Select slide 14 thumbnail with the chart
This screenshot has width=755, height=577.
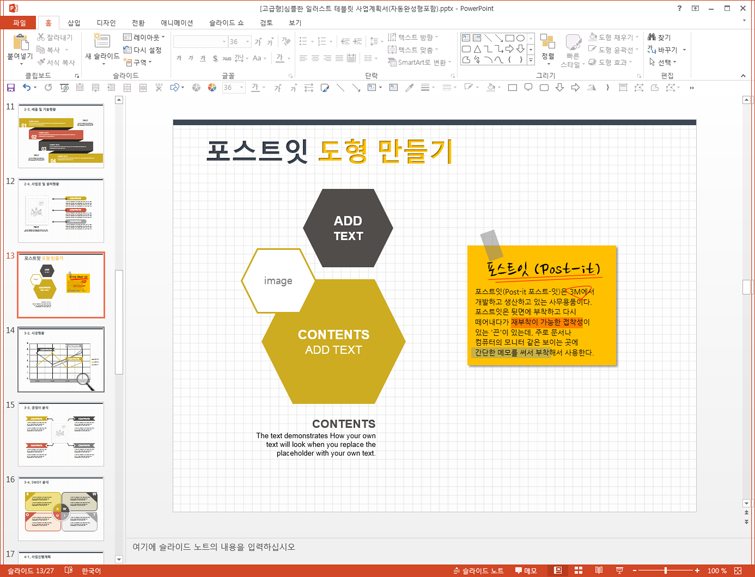pos(61,359)
